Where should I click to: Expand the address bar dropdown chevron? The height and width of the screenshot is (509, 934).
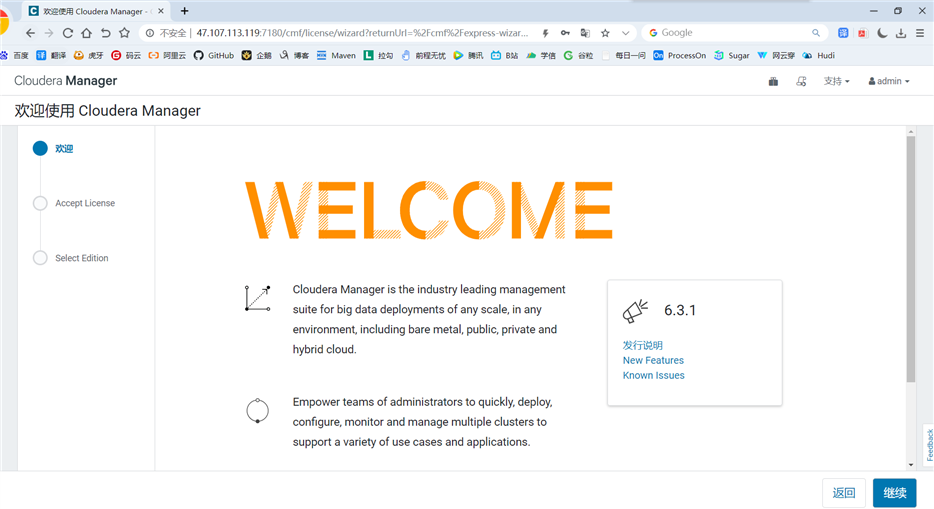point(625,33)
